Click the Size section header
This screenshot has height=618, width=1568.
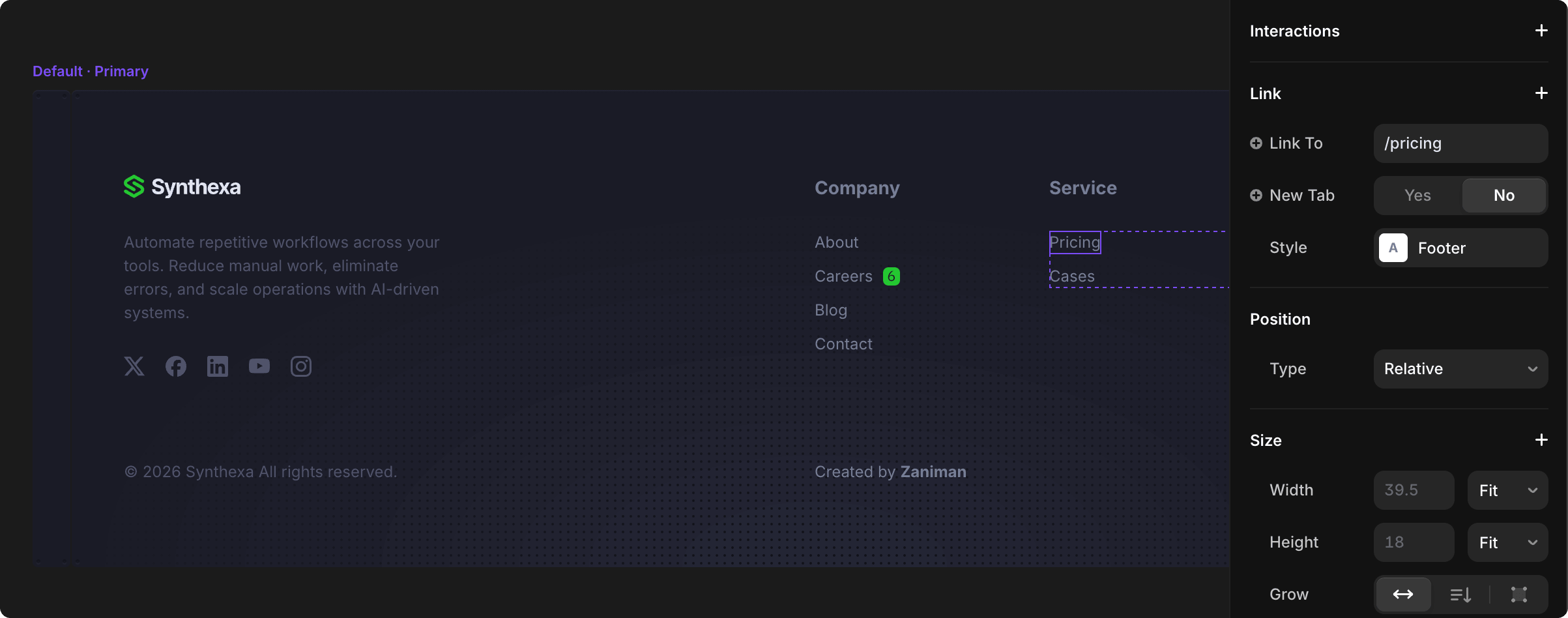coord(1266,440)
